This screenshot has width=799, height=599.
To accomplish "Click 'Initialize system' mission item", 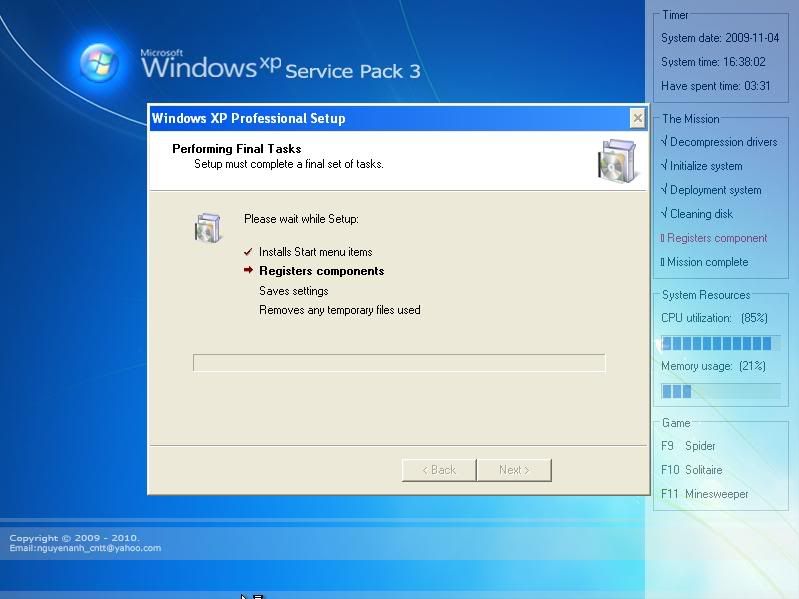I will tap(702, 166).
